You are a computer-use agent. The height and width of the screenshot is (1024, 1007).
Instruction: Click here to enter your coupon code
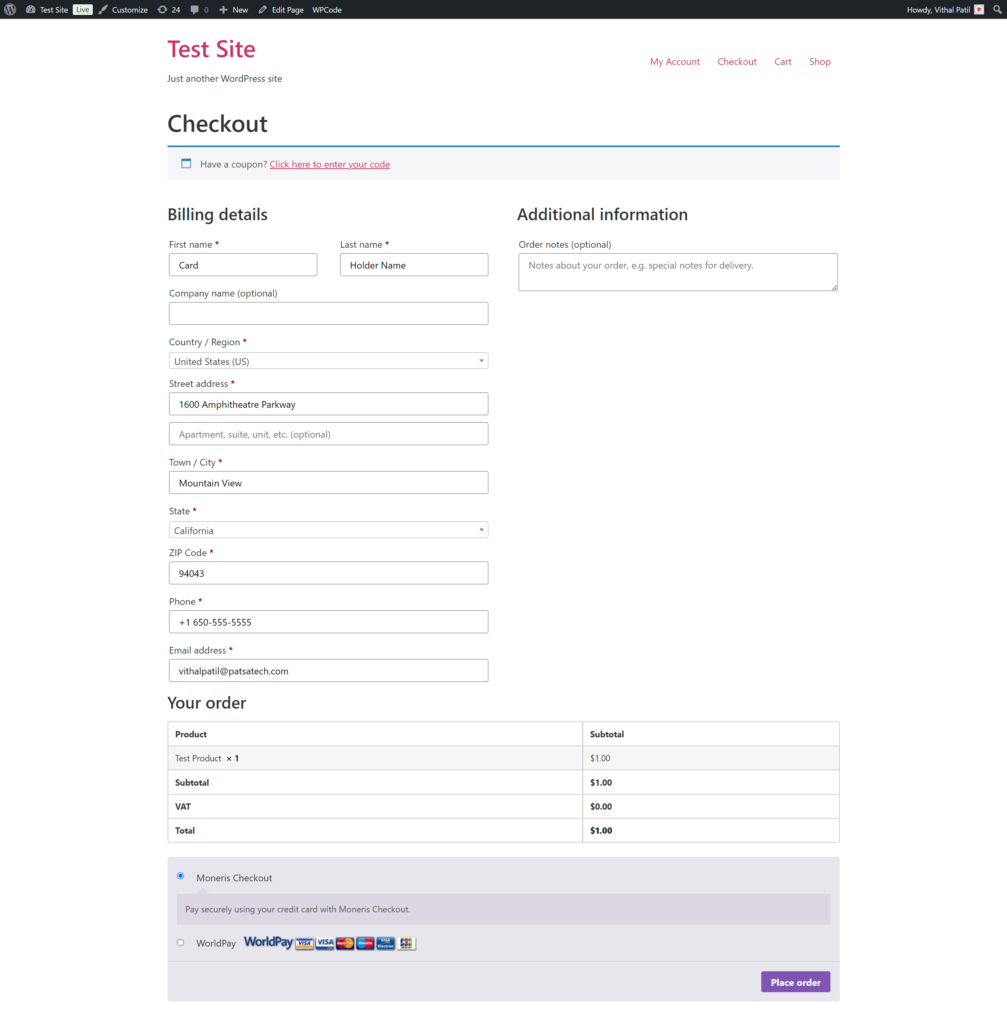pos(329,164)
